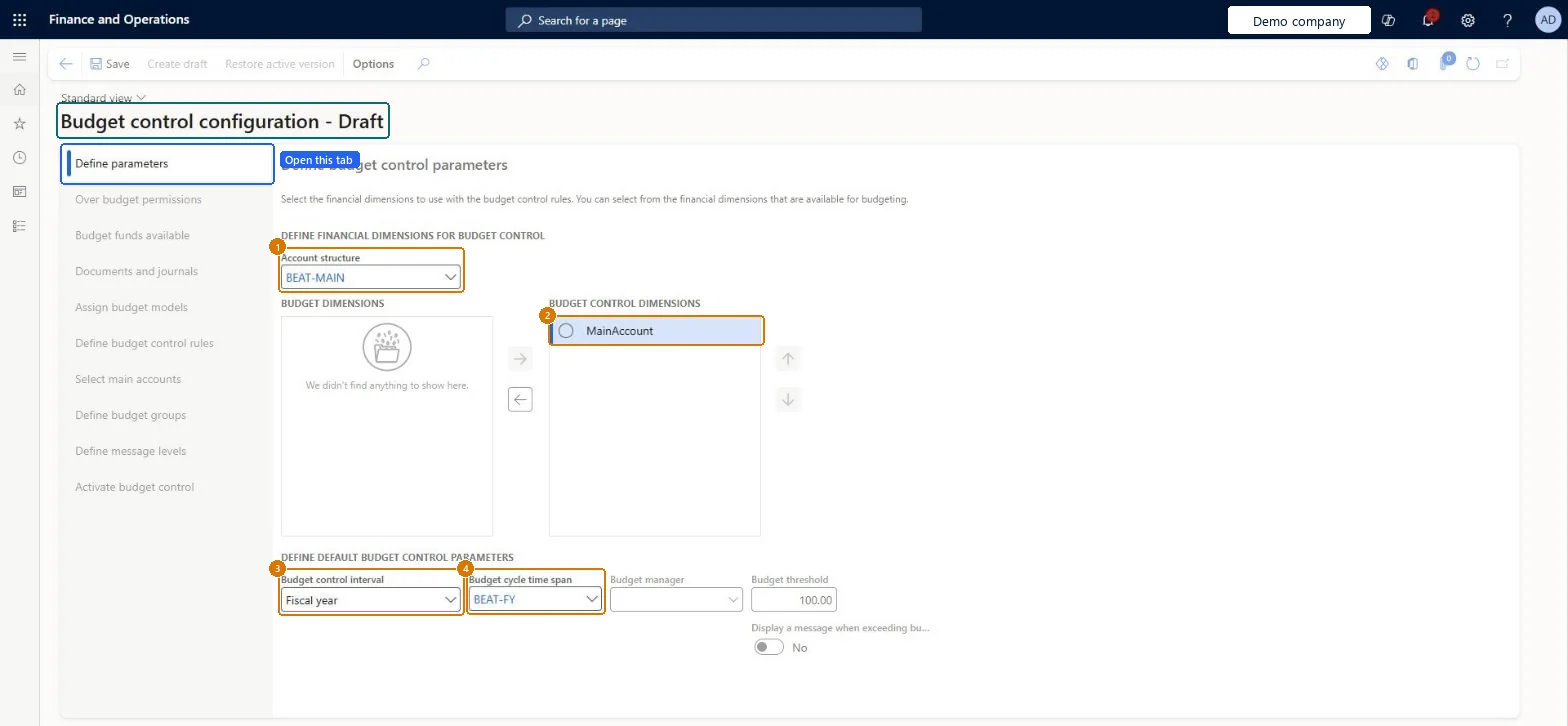Expand the Standard view selector
Screen dimensions: 1568x726
(104, 98)
